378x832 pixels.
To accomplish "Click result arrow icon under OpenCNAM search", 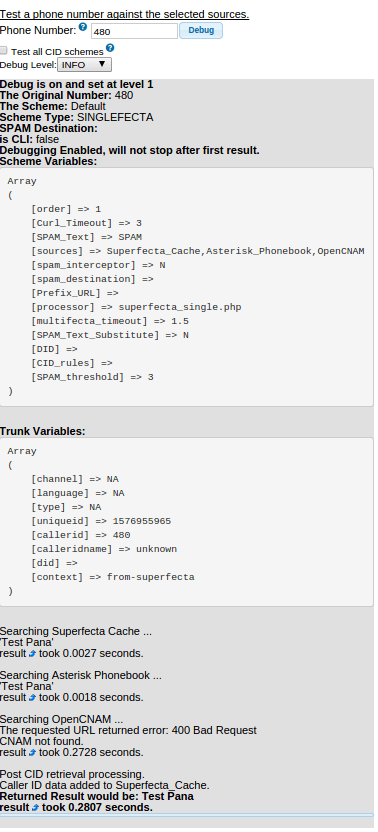I will 32,752.
